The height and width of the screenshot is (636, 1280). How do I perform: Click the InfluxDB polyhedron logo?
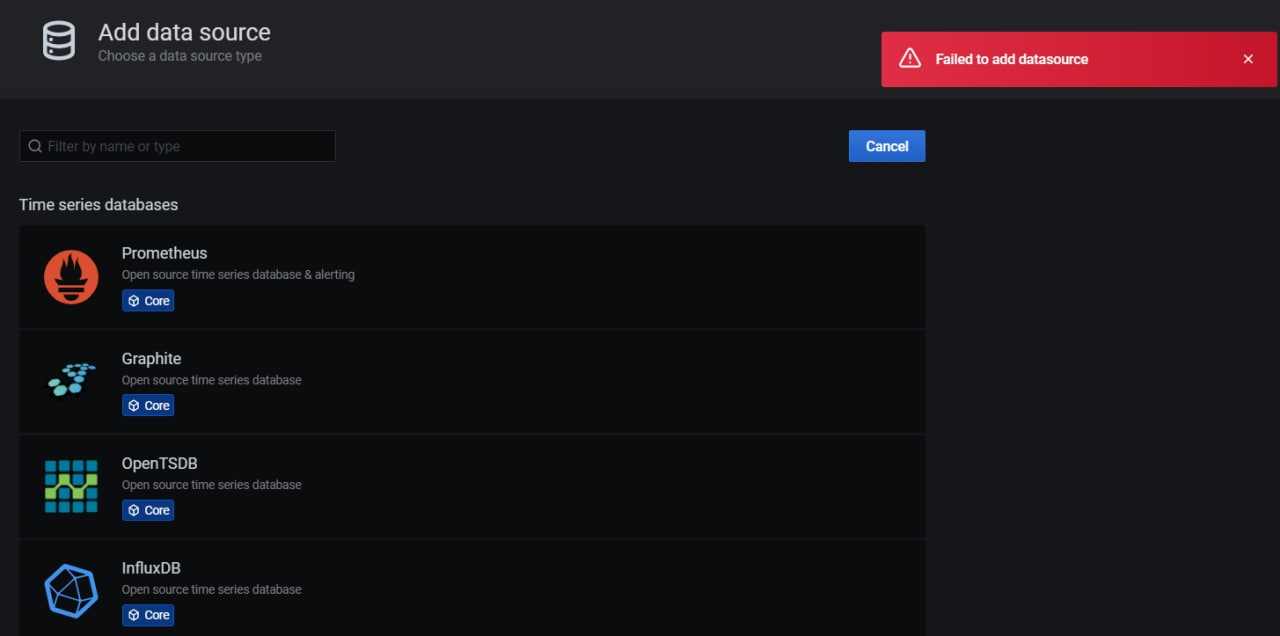click(x=71, y=591)
